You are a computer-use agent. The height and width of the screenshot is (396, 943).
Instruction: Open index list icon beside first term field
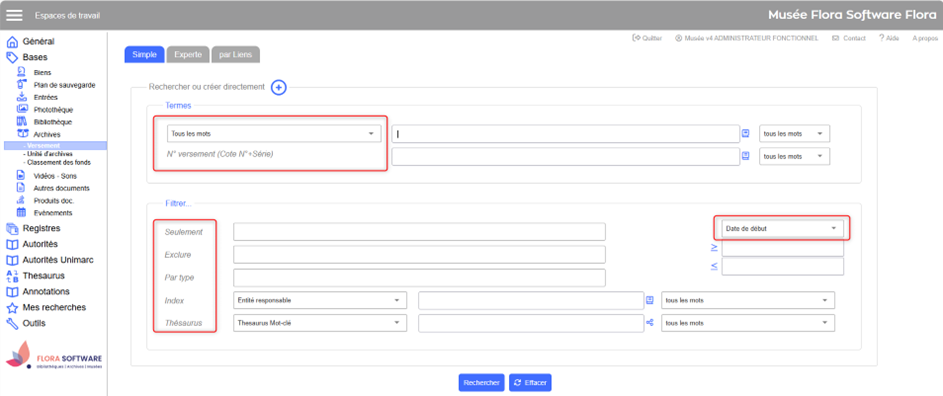[x=746, y=134]
